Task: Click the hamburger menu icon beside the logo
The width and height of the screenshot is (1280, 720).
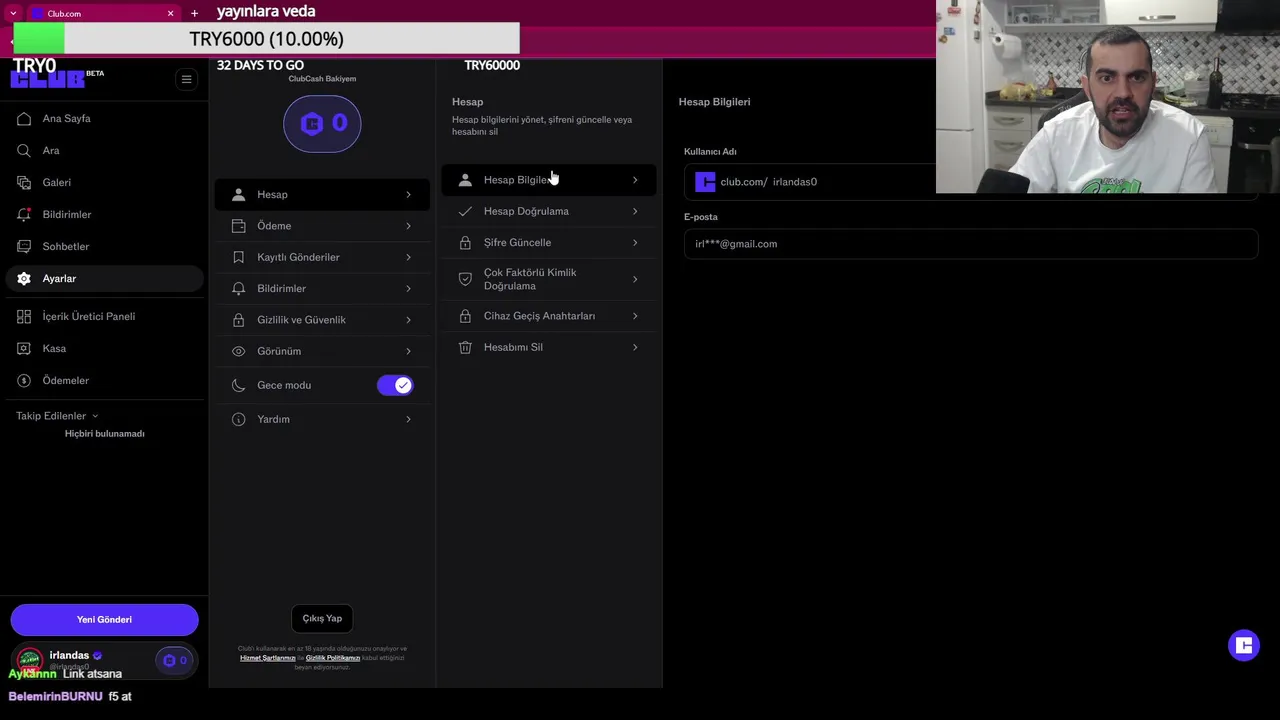Action: (x=186, y=79)
